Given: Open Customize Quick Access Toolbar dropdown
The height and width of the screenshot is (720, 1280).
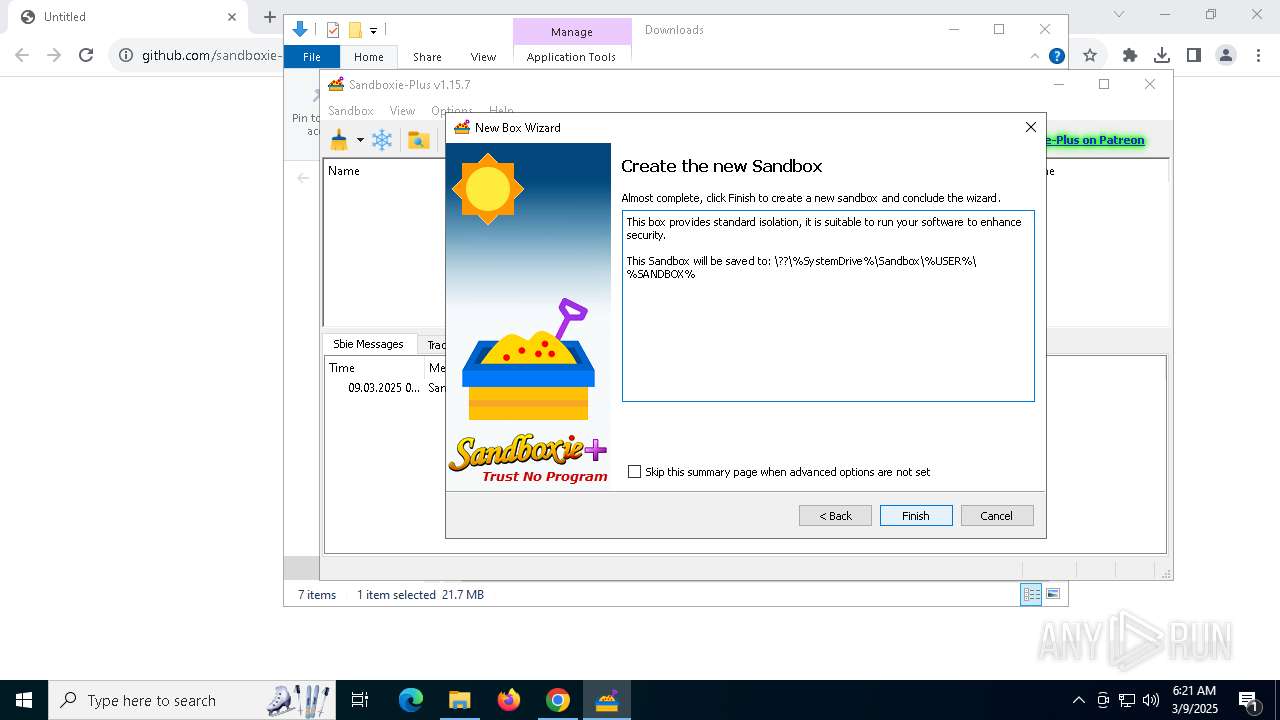Looking at the screenshot, I should click(x=373, y=31).
